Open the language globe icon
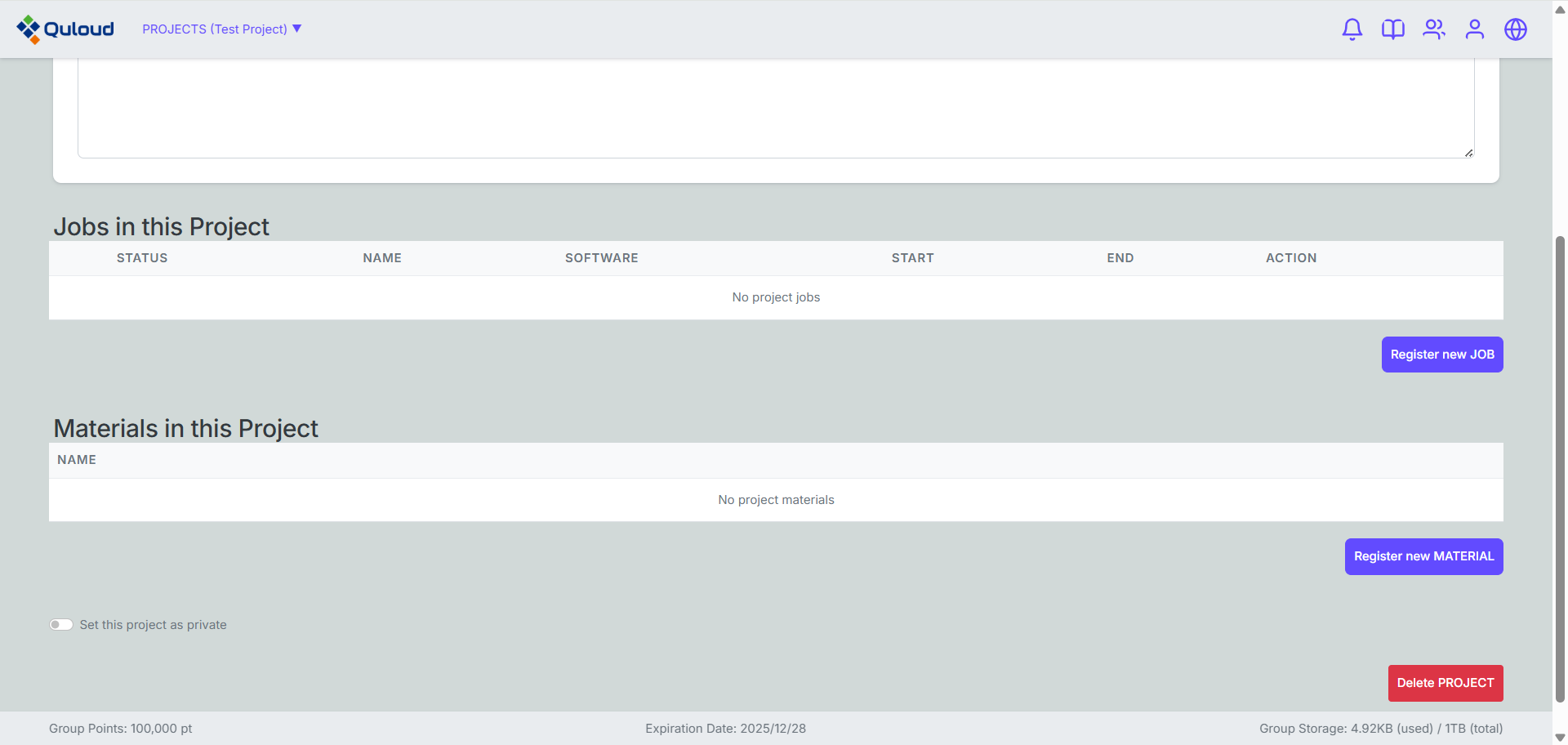Screen dimensions: 1568x745 [x=1515, y=29]
